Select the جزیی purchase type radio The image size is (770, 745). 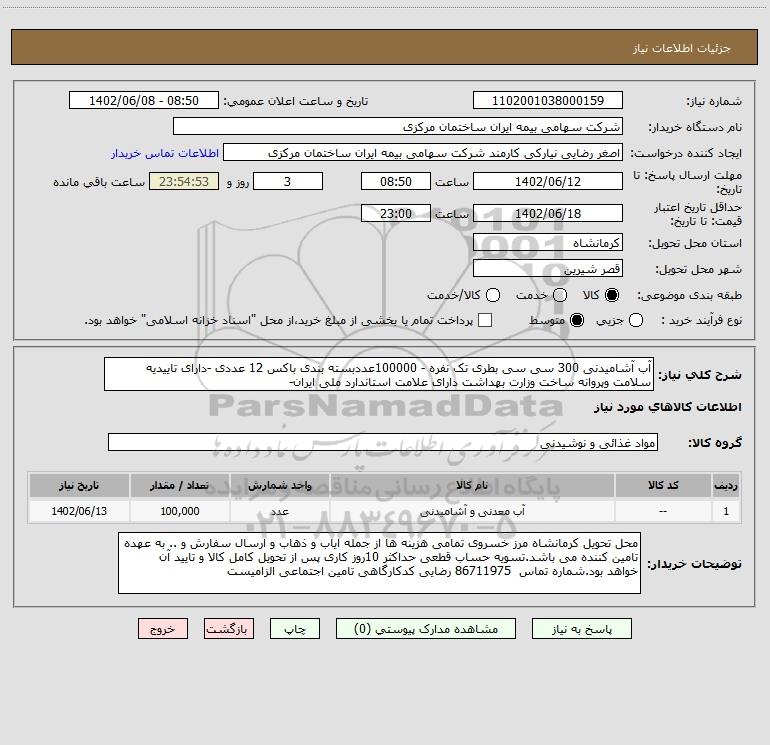pos(636,320)
